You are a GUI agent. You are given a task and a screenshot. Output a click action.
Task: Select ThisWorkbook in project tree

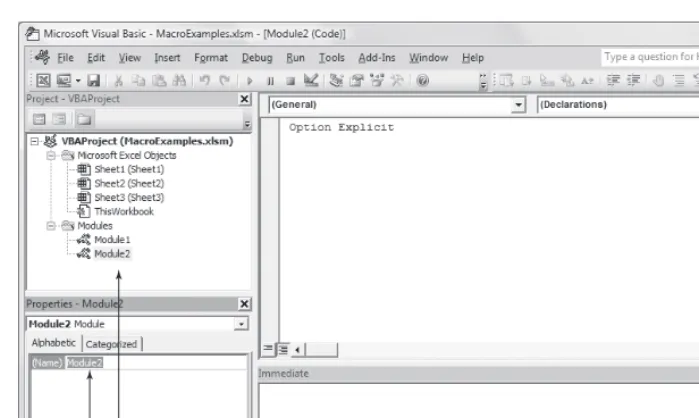(124, 212)
